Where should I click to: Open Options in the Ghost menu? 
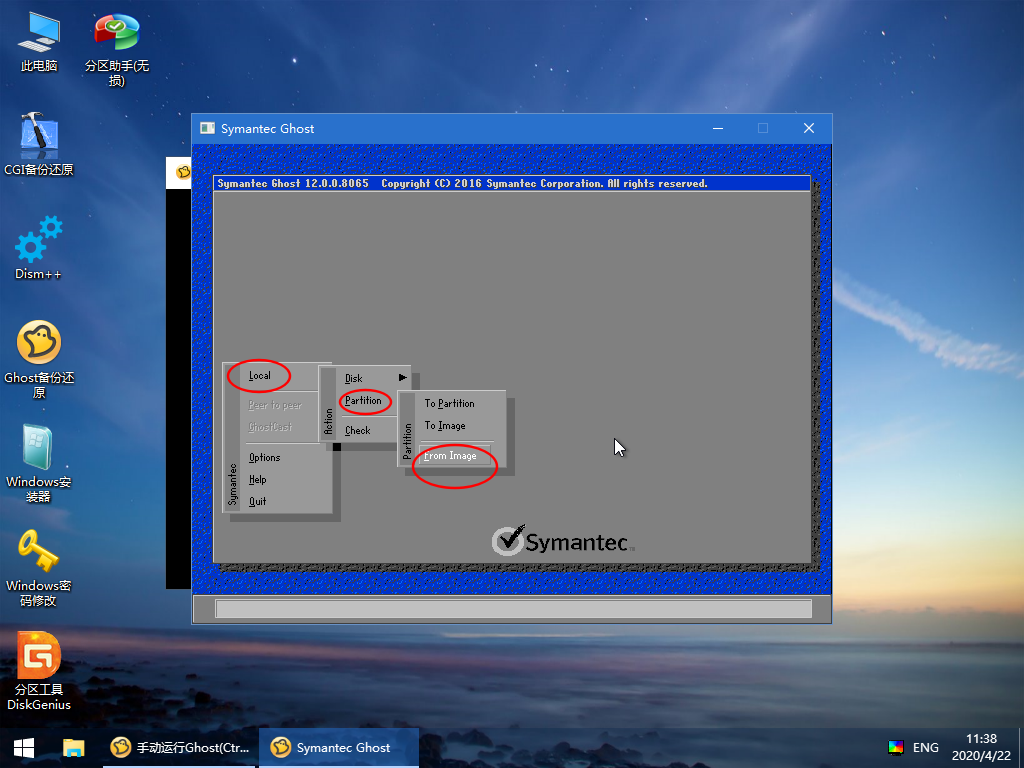(x=264, y=457)
